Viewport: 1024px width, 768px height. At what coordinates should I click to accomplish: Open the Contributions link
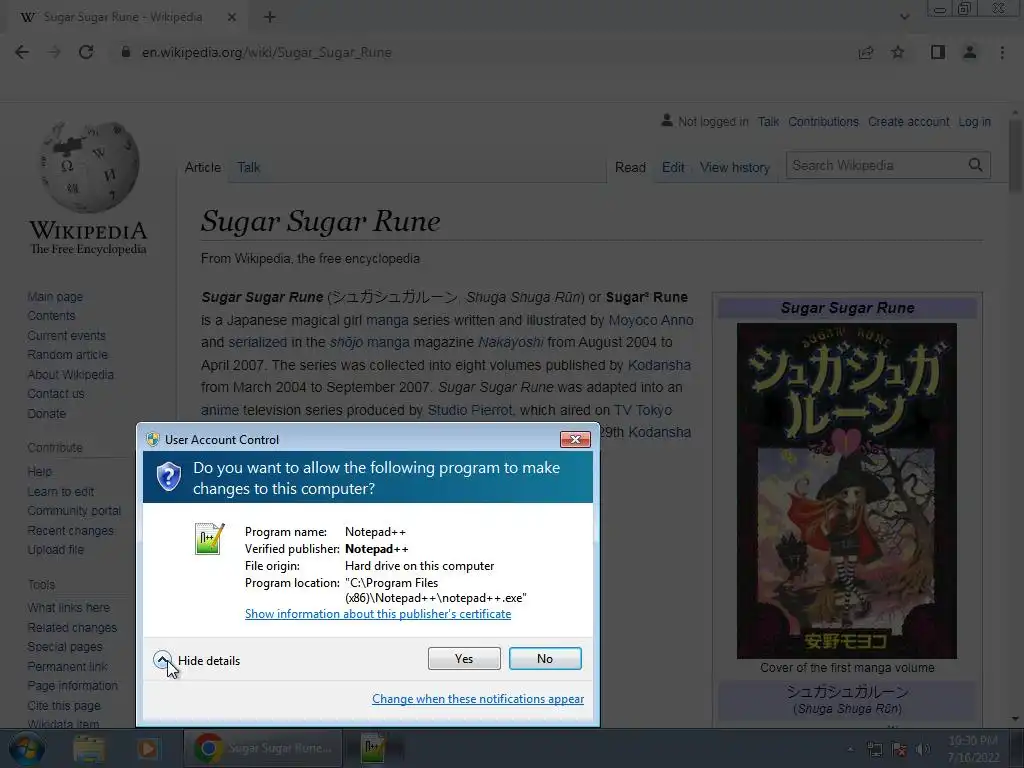(x=823, y=121)
